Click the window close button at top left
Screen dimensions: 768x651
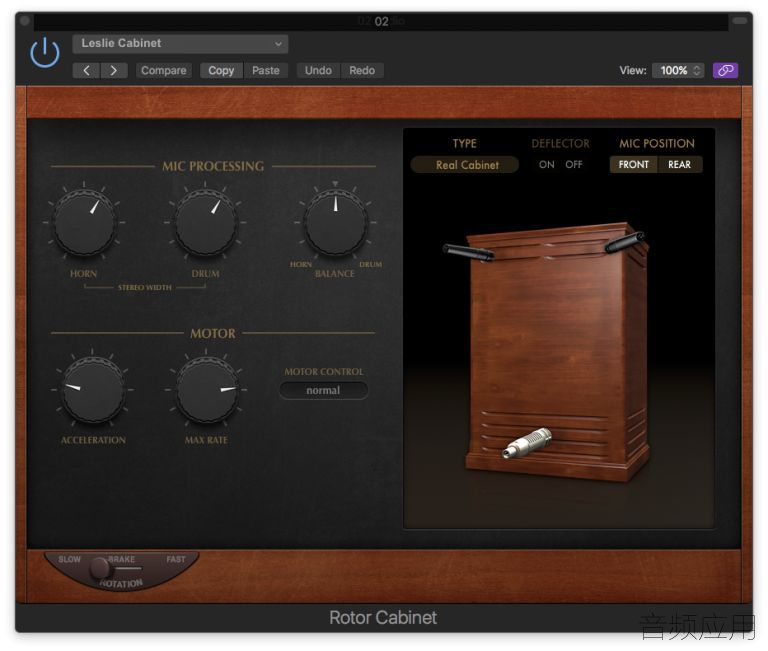(25, 21)
